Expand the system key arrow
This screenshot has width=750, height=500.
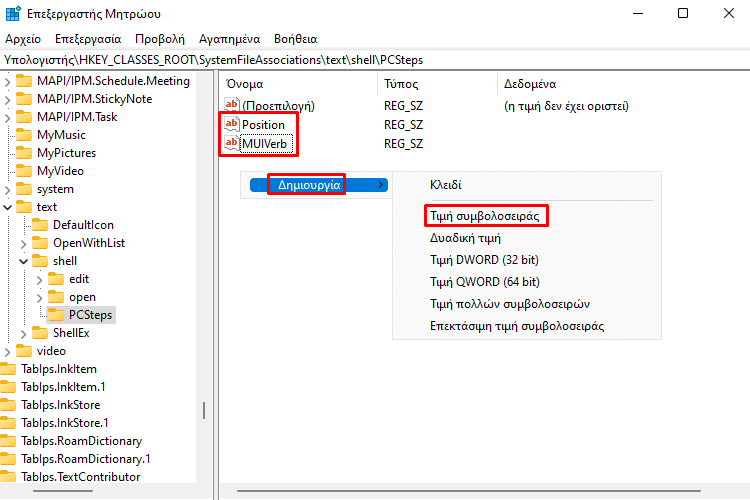[7, 190]
